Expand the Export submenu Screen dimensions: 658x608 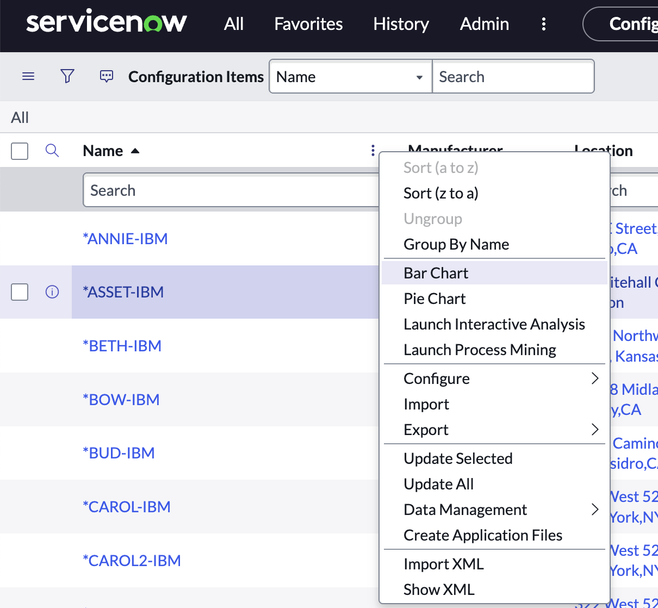[494, 430]
